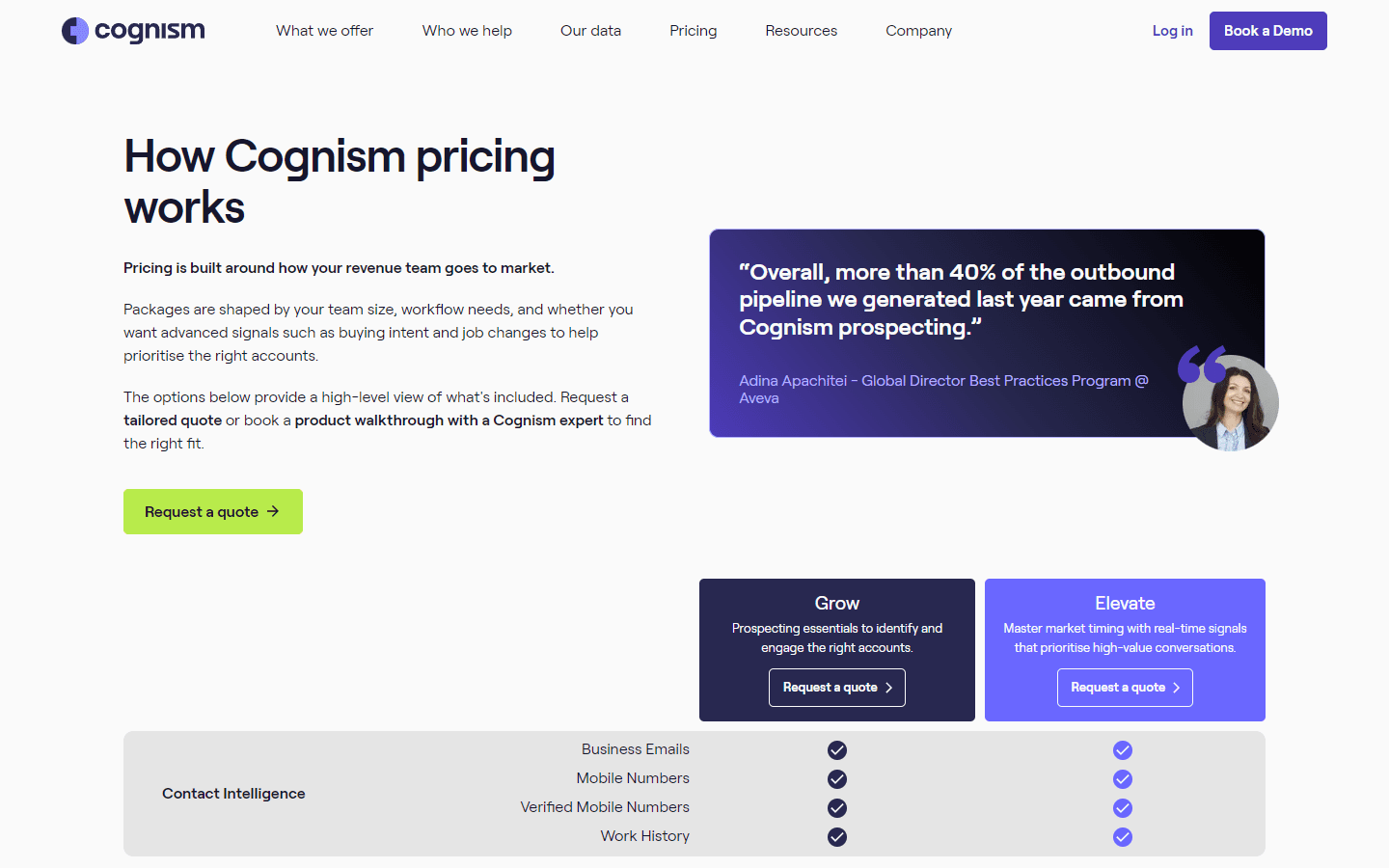The width and height of the screenshot is (1389, 868).
Task: Open the What we offer dropdown
Action: click(x=324, y=30)
